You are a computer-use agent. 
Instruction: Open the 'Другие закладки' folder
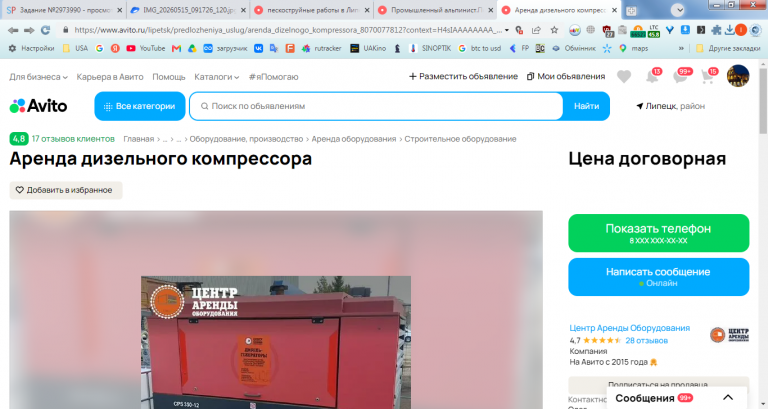click(x=728, y=48)
